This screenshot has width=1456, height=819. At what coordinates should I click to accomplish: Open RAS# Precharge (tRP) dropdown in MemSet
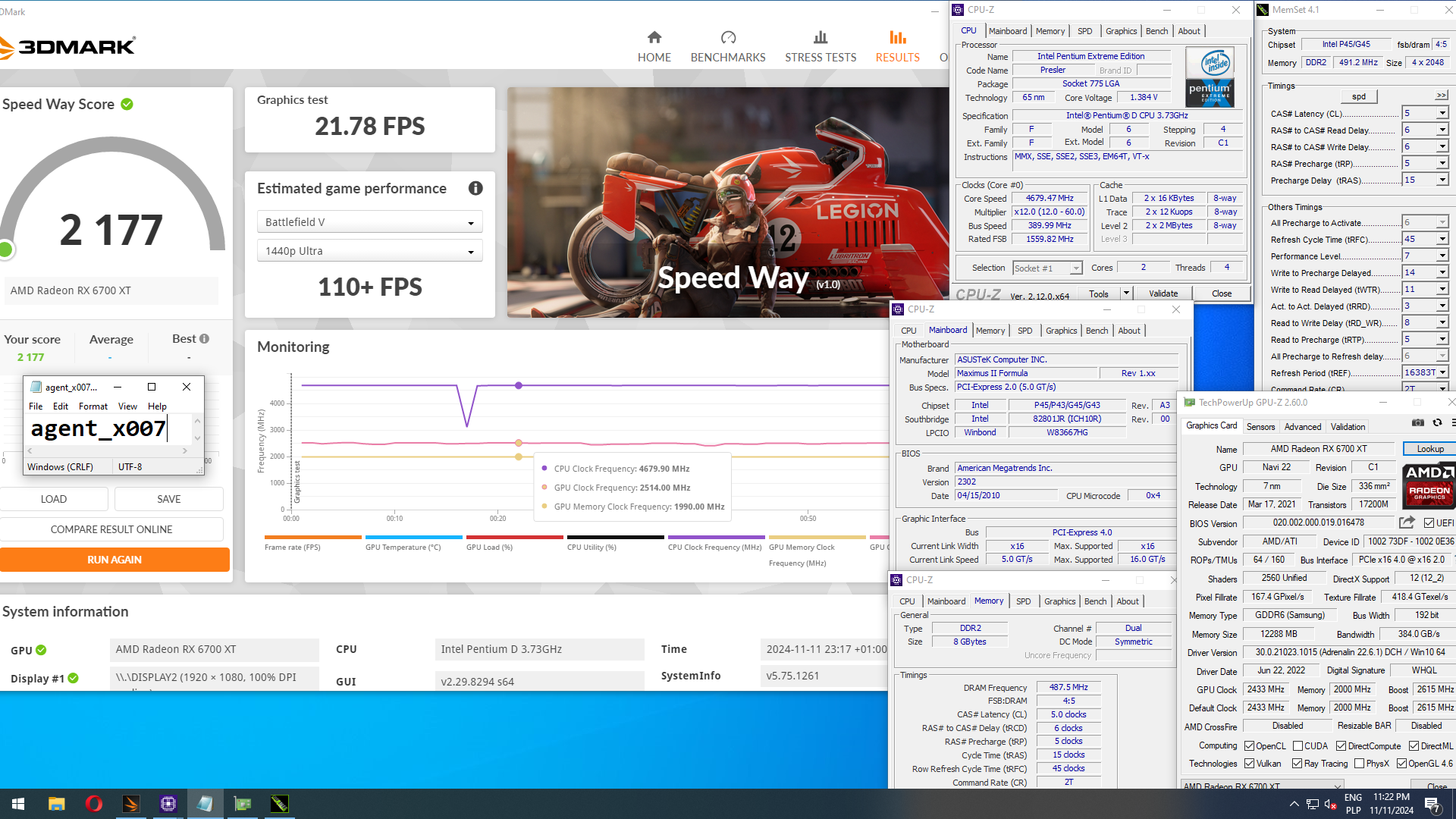(1442, 163)
